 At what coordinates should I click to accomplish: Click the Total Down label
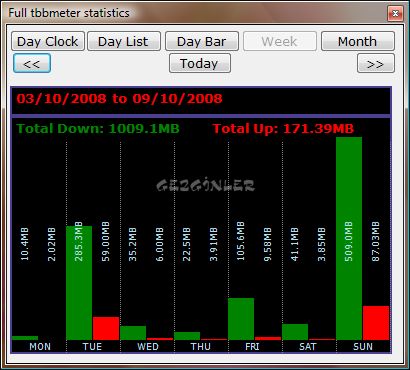pyautogui.click(x=98, y=129)
